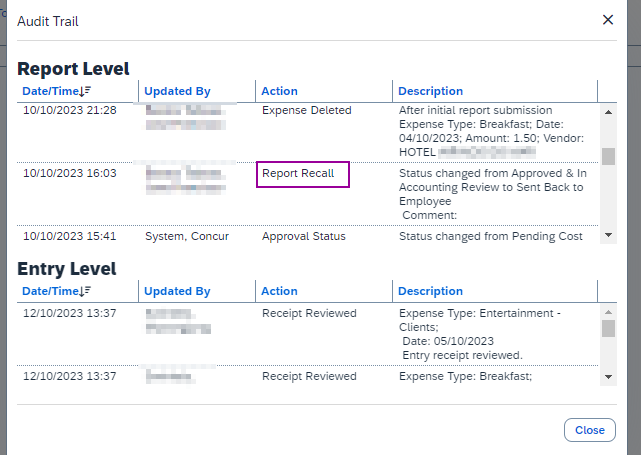Click the date '10/10/2023 16:03'
The image size is (641, 455).
point(70,173)
